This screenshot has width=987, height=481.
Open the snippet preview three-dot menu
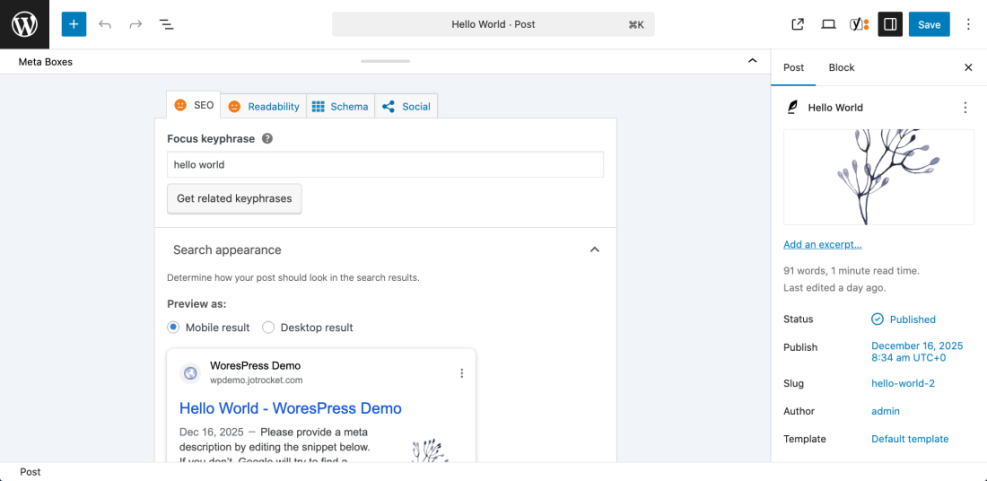click(461, 373)
